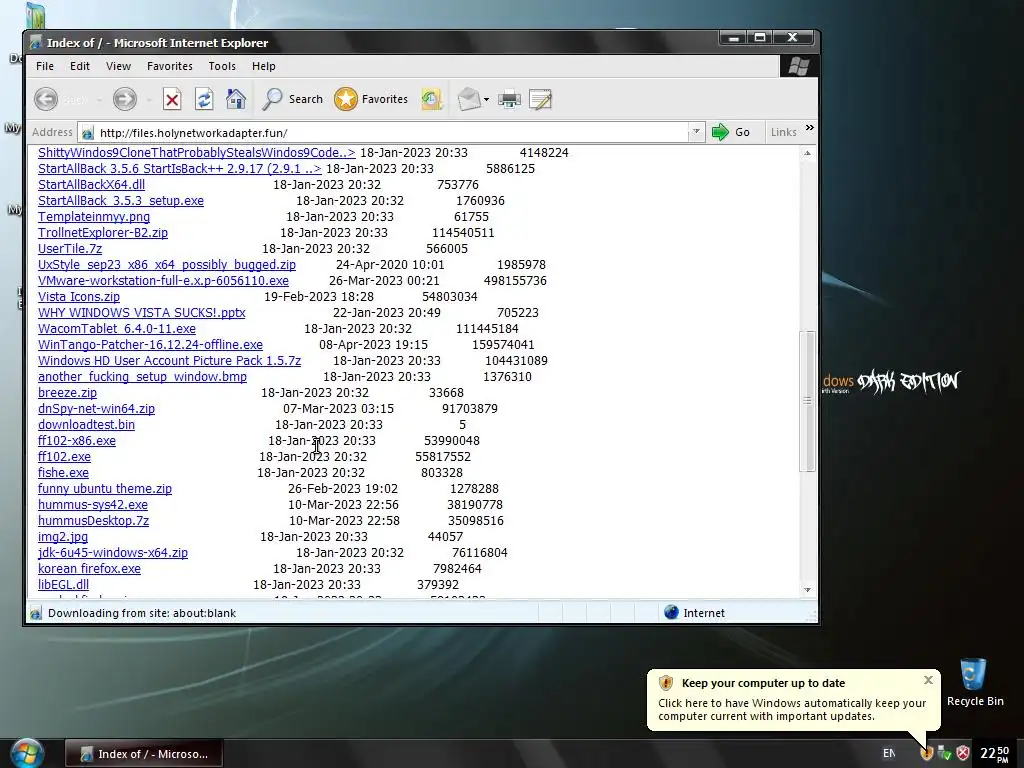
Task: Click the security shield tray icon
Action: [926, 754]
